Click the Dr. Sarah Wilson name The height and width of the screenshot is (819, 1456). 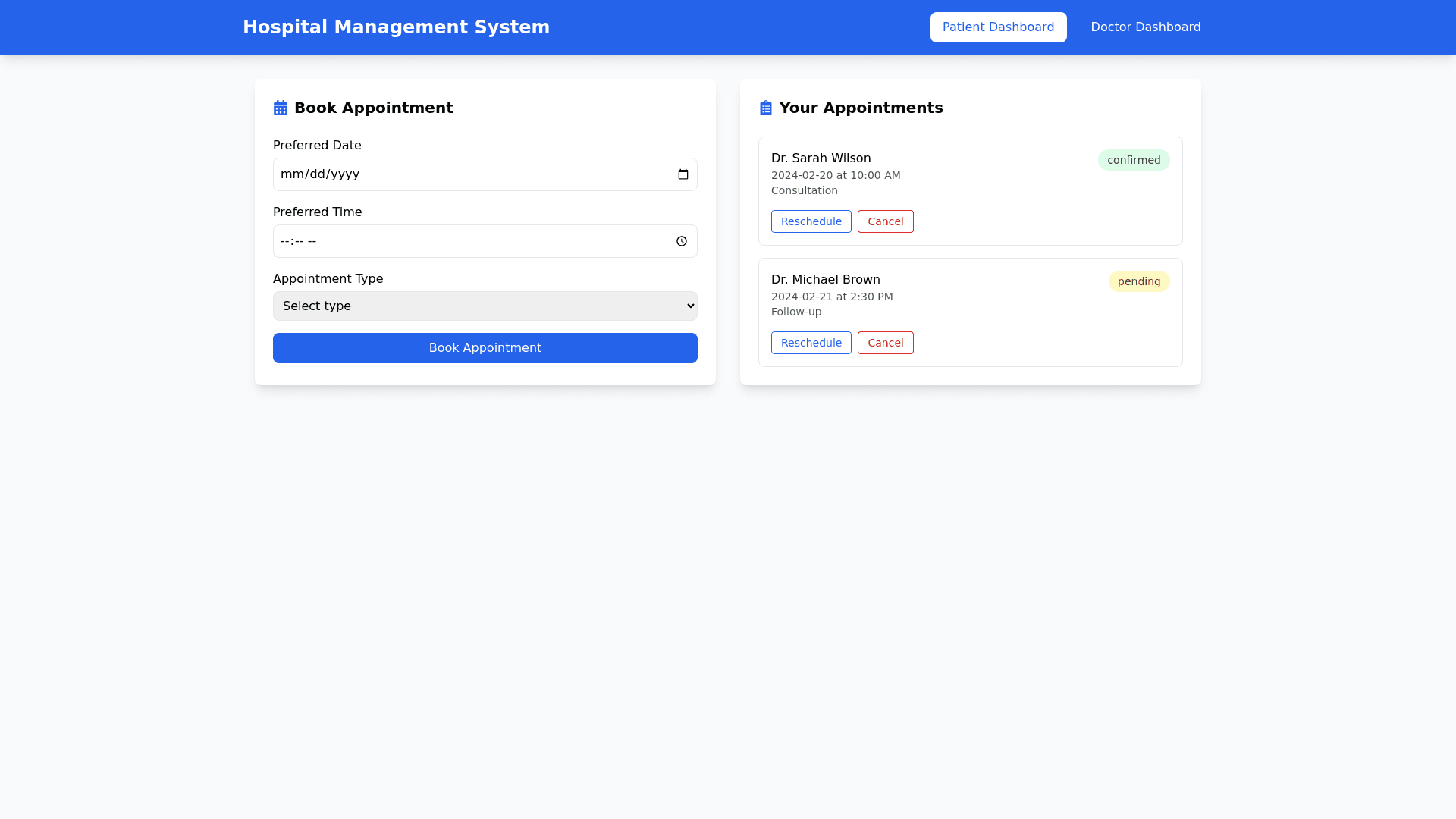coord(821,158)
